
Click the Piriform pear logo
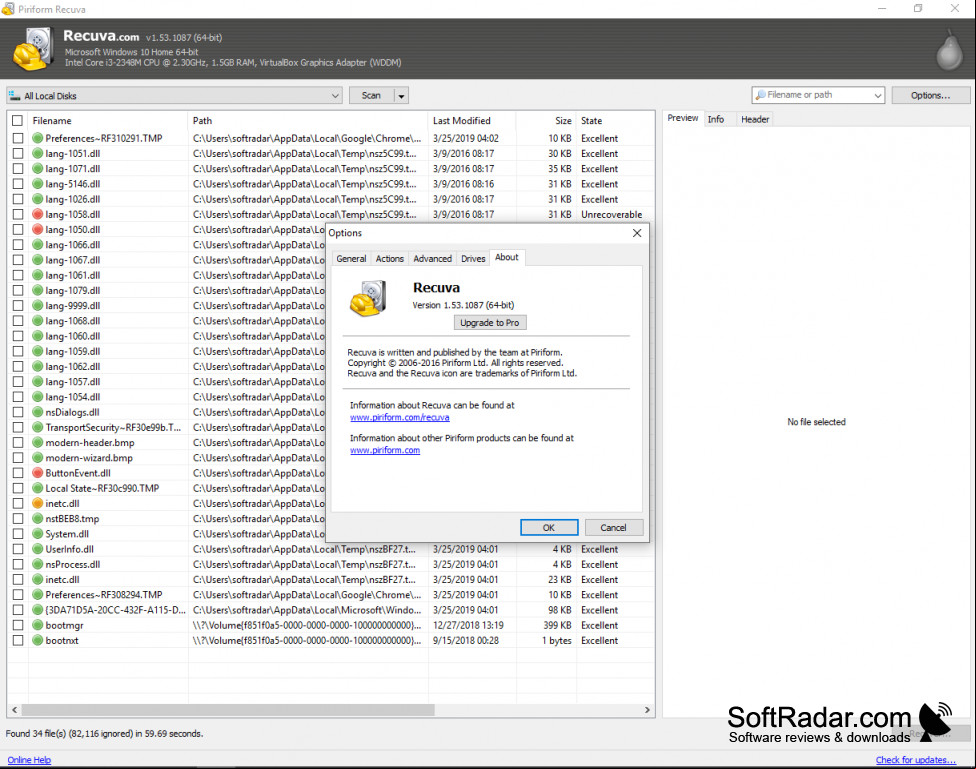[x=949, y=50]
